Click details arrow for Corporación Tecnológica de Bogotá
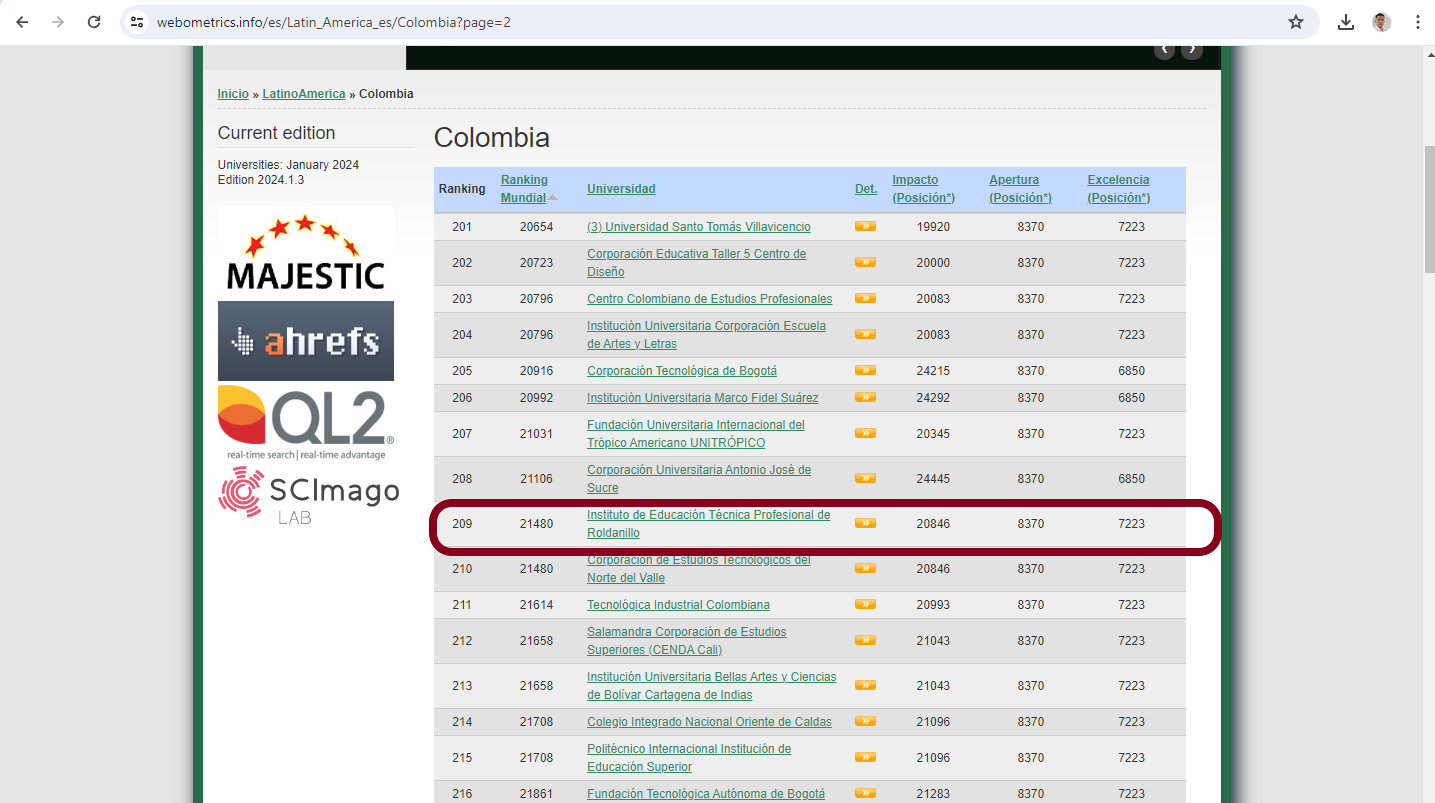The width and height of the screenshot is (1435, 803). point(865,370)
